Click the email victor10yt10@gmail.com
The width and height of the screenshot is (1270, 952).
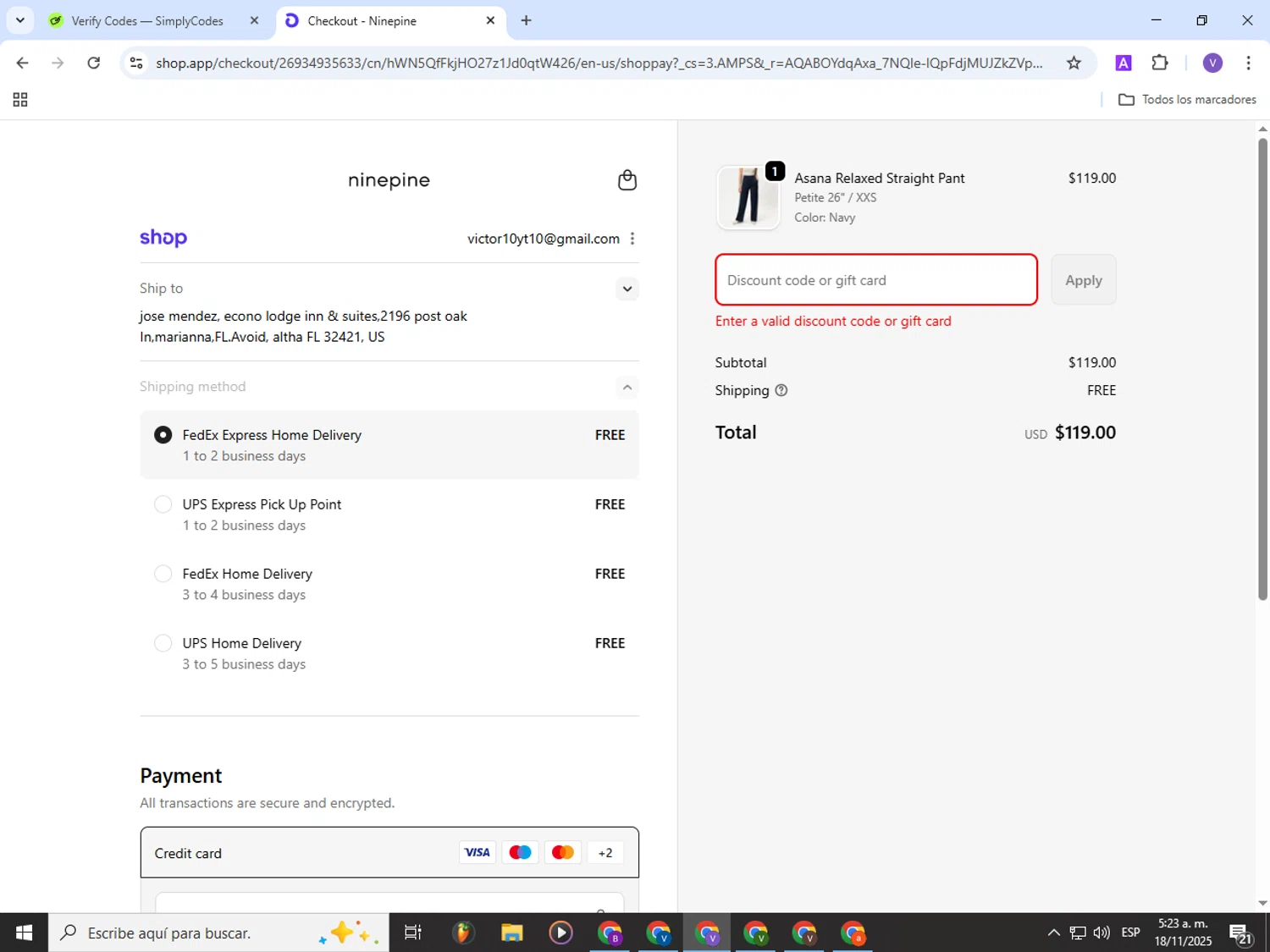pyautogui.click(x=544, y=239)
